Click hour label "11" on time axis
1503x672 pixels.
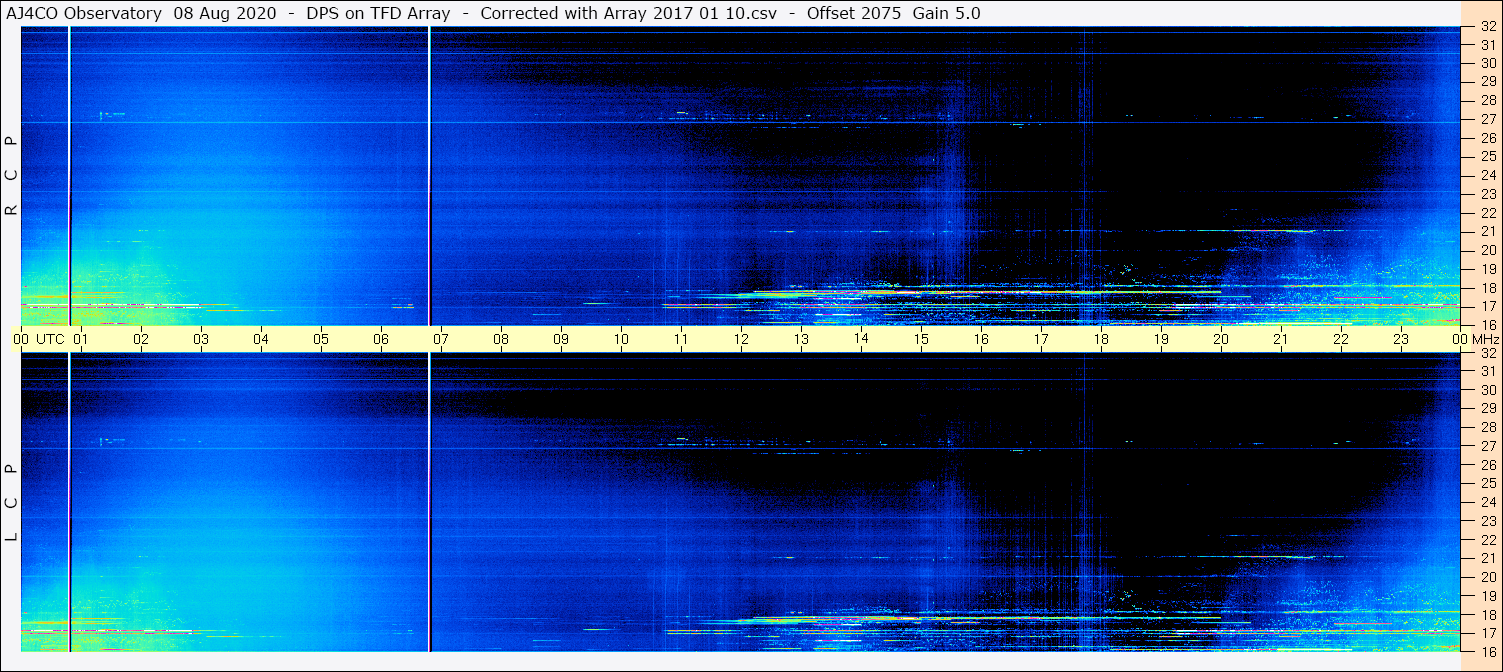point(682,339)
